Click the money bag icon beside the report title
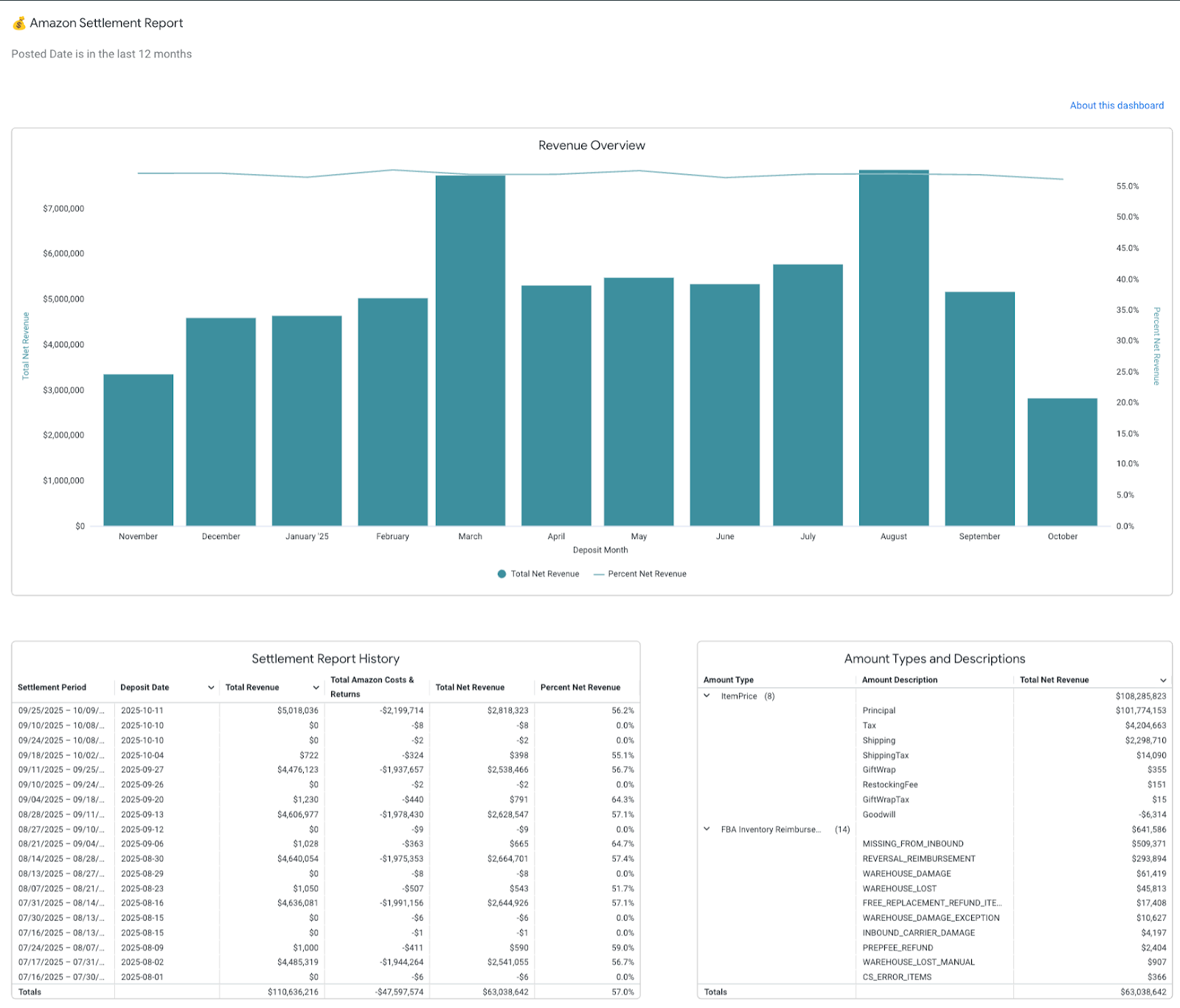 pos(18,23)
